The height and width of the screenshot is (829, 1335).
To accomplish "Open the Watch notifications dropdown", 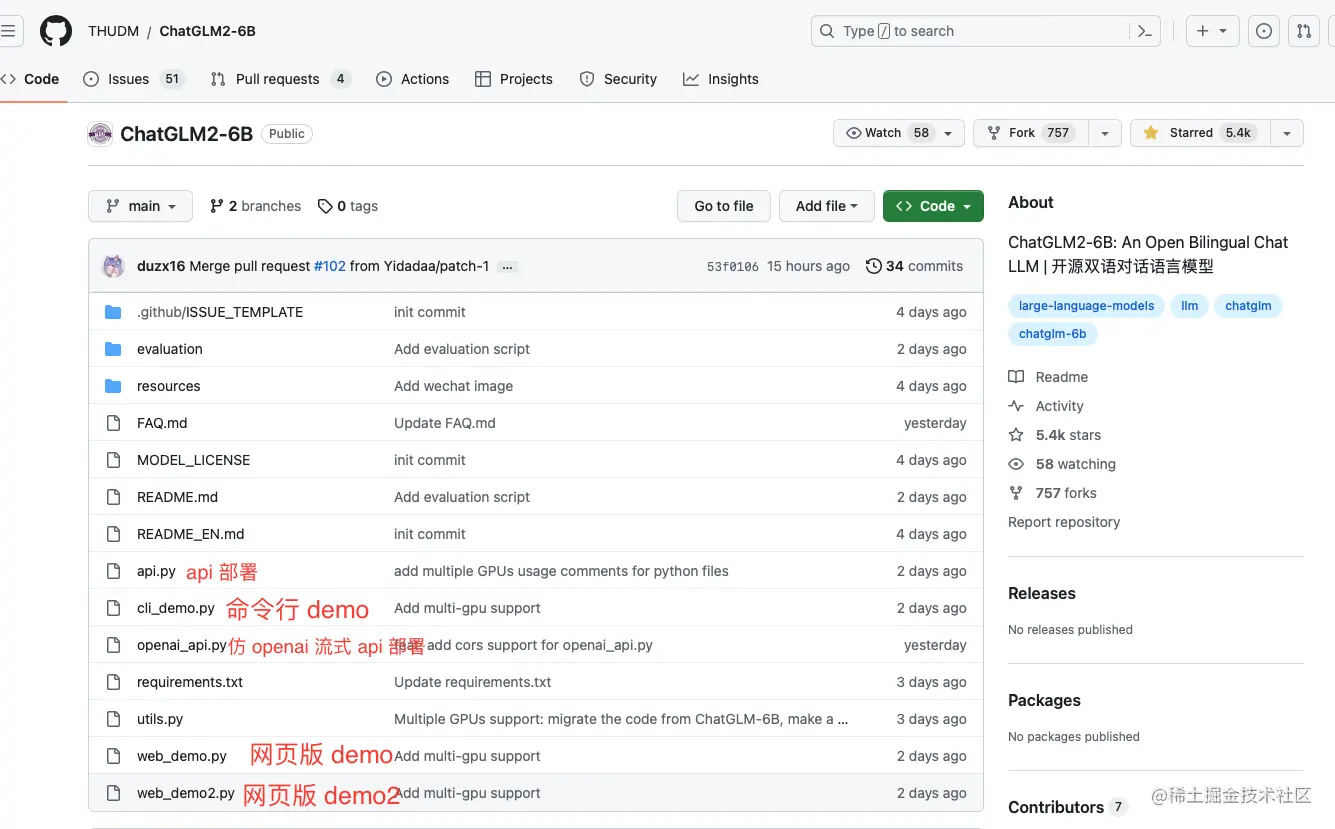I will 899,133.
